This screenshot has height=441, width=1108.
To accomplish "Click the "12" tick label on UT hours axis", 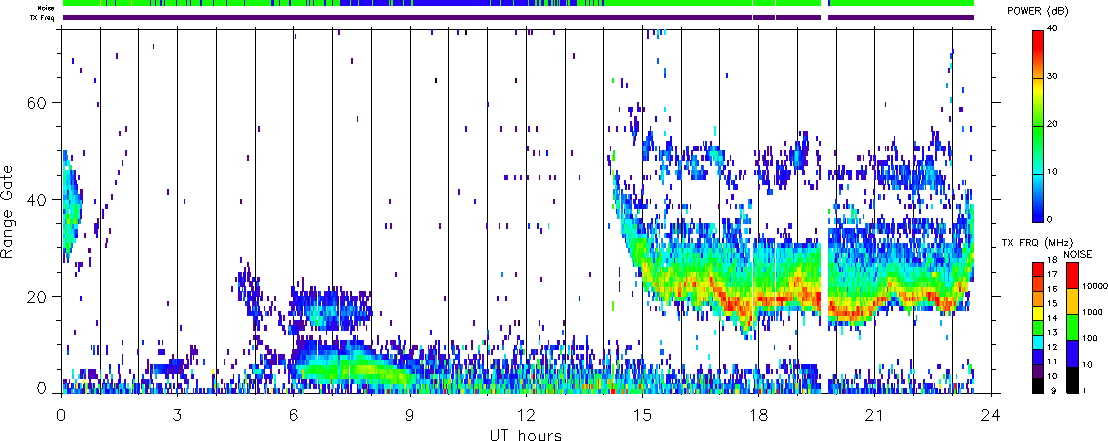I will tap(526, 414).
